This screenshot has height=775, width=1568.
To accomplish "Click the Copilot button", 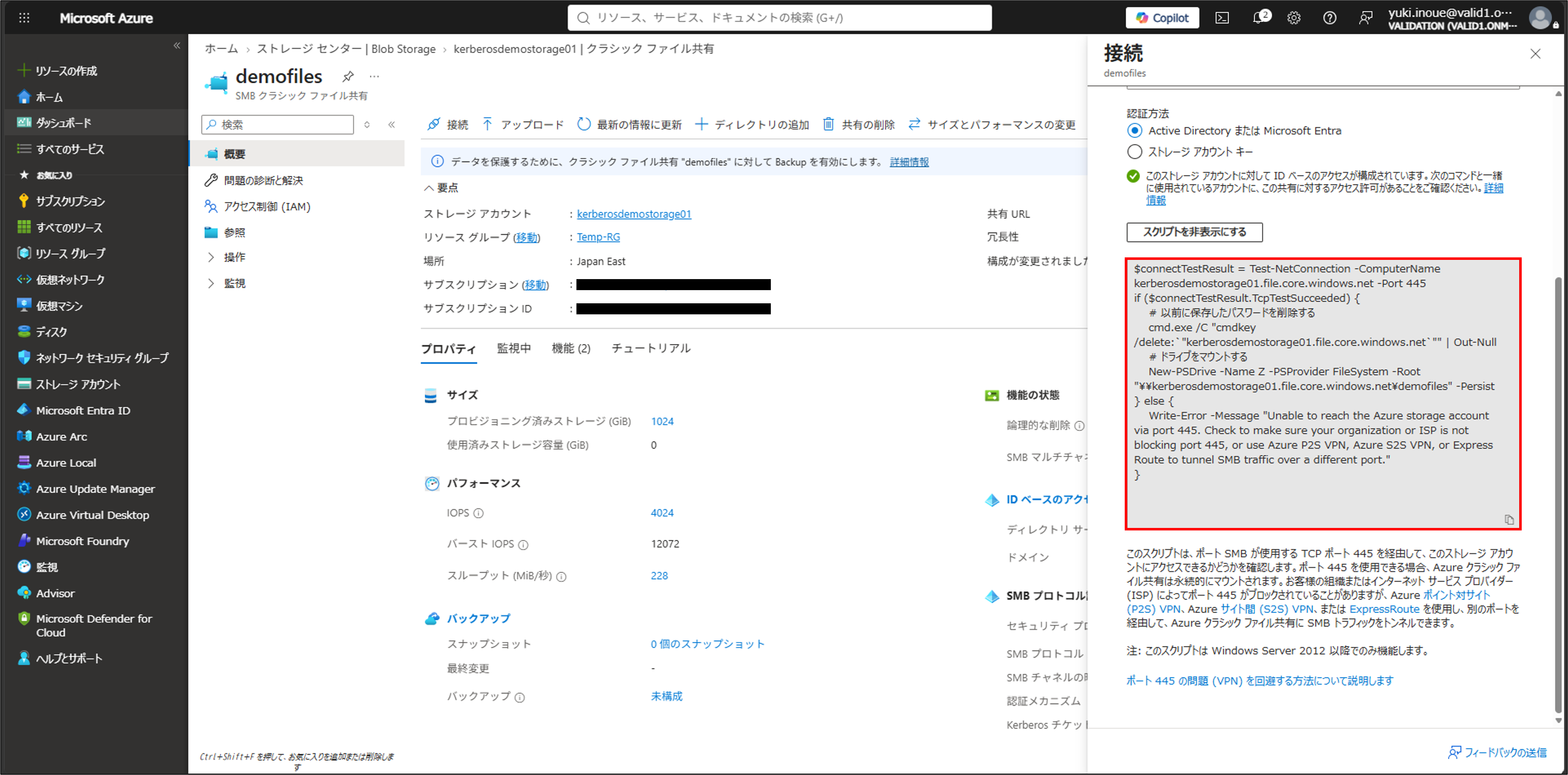I will tap(1162, 18).
